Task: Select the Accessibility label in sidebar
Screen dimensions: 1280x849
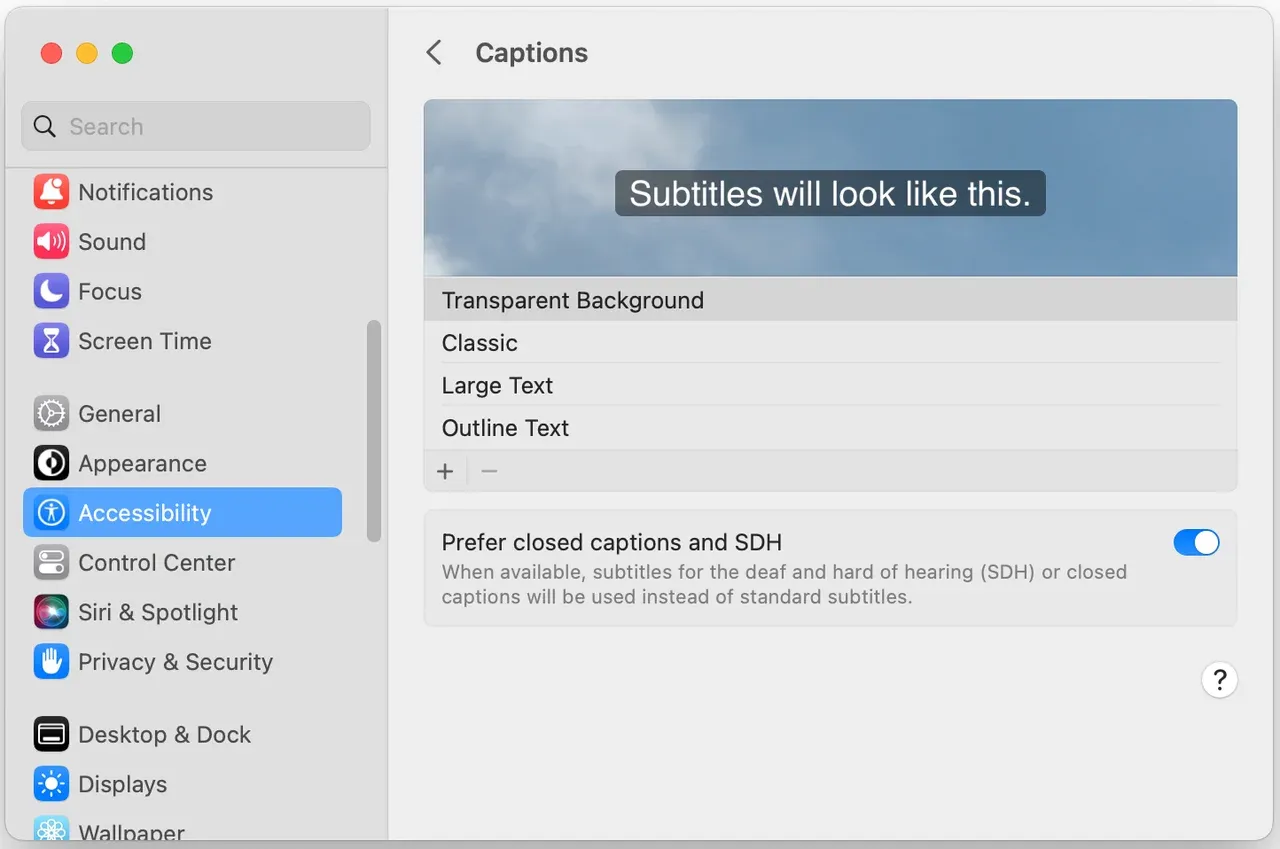Action: 145,513
